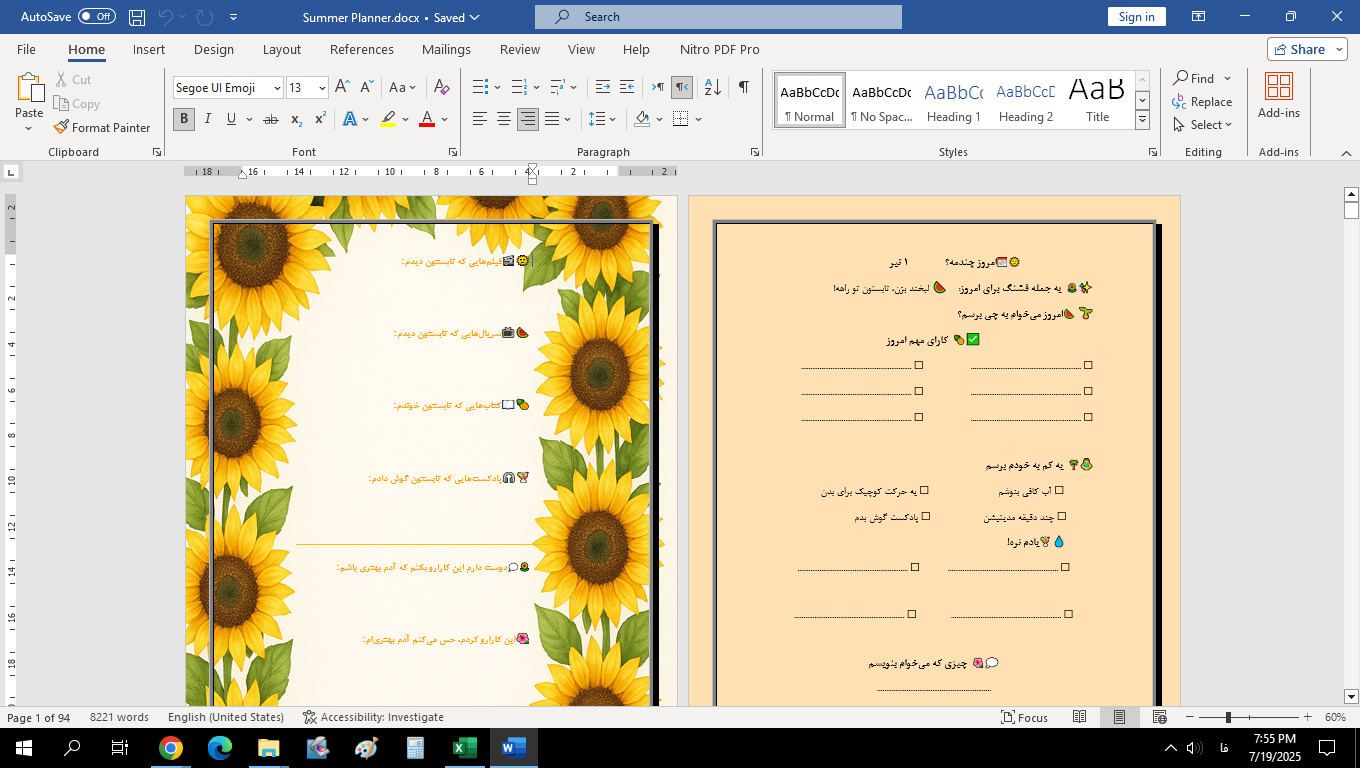Open the Add-ins button
1360x768 pixels.
(x=1278, y=96)
